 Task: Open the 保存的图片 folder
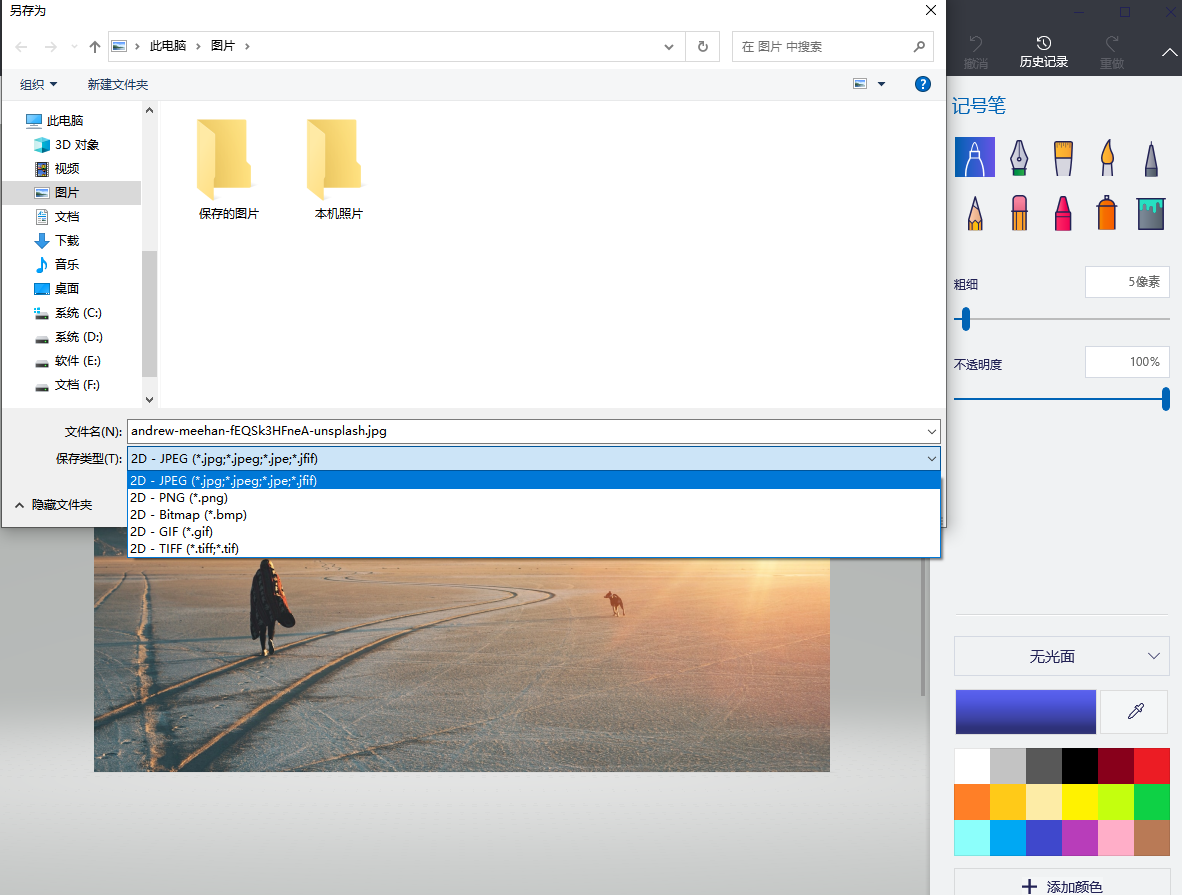pyautogui.click(x=228, y=170)
